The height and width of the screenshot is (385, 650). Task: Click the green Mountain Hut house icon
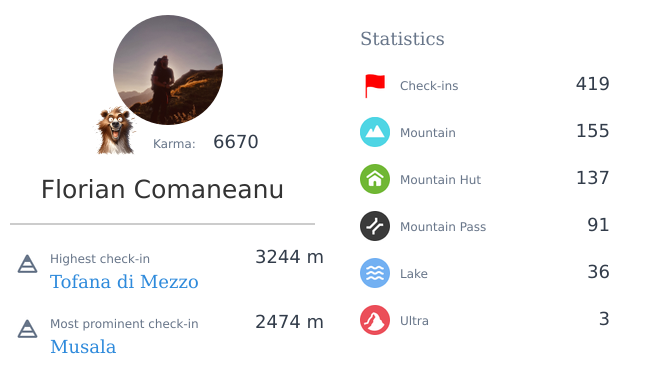point(375,179)
